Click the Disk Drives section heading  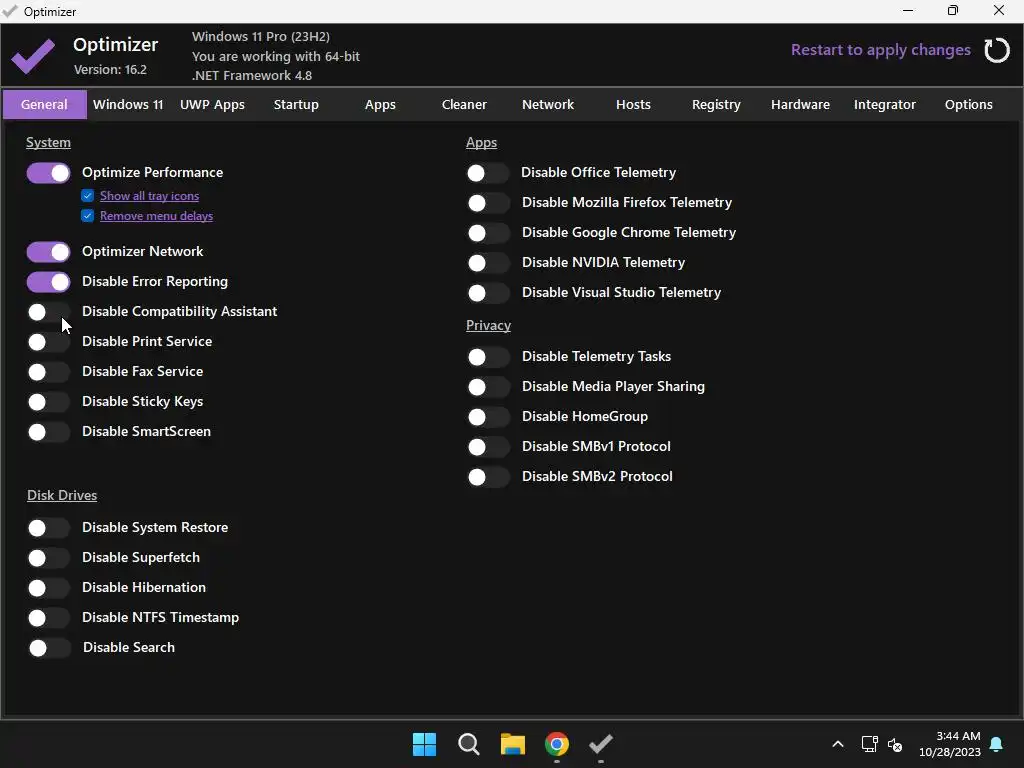[x=62, y=496]
